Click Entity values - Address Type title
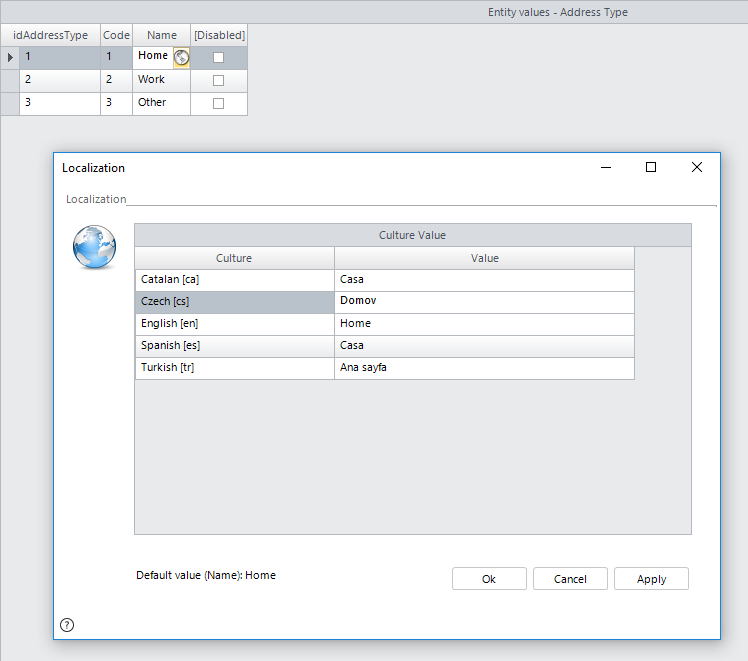The width and height of the screenshot is (748, 661). [x=558, y=12]
